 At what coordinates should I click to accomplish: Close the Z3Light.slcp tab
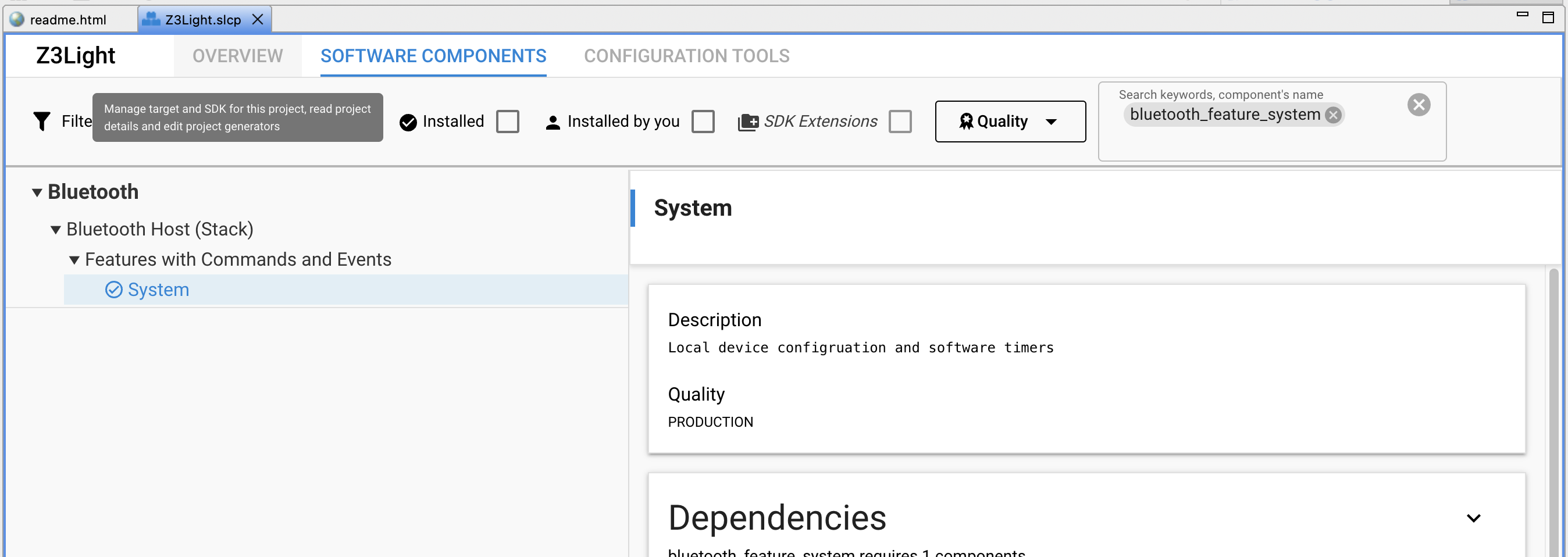tap(258, 20)
